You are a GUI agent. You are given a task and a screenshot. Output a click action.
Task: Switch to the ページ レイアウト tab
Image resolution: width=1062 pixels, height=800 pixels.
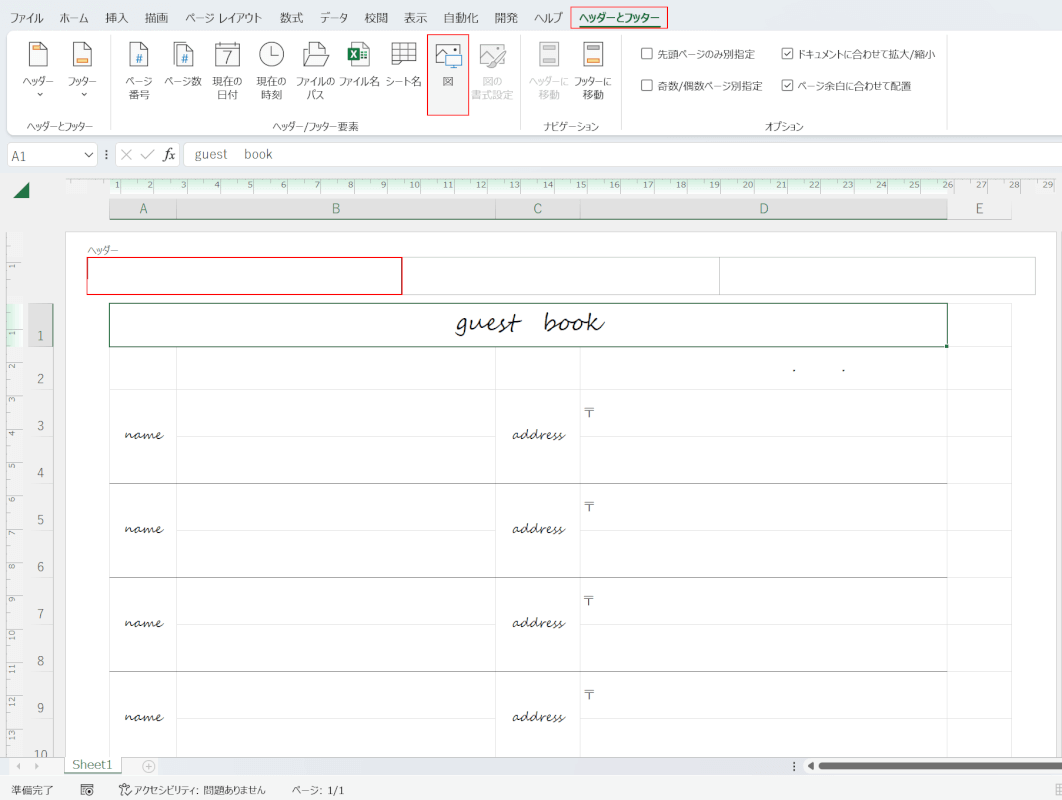[x=223, y=18]
